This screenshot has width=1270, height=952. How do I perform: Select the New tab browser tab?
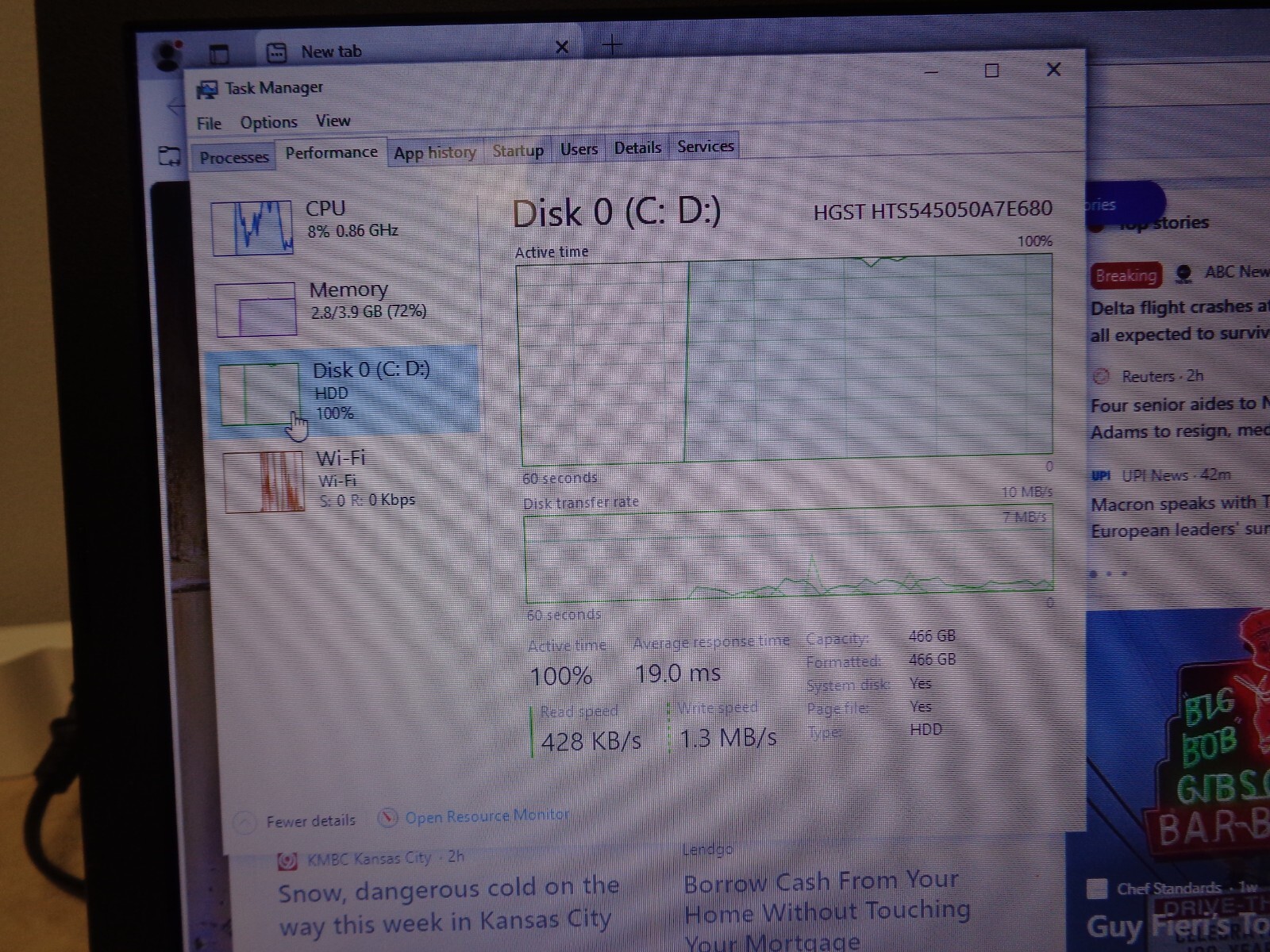pyautogui.click(x=418, y=51)
